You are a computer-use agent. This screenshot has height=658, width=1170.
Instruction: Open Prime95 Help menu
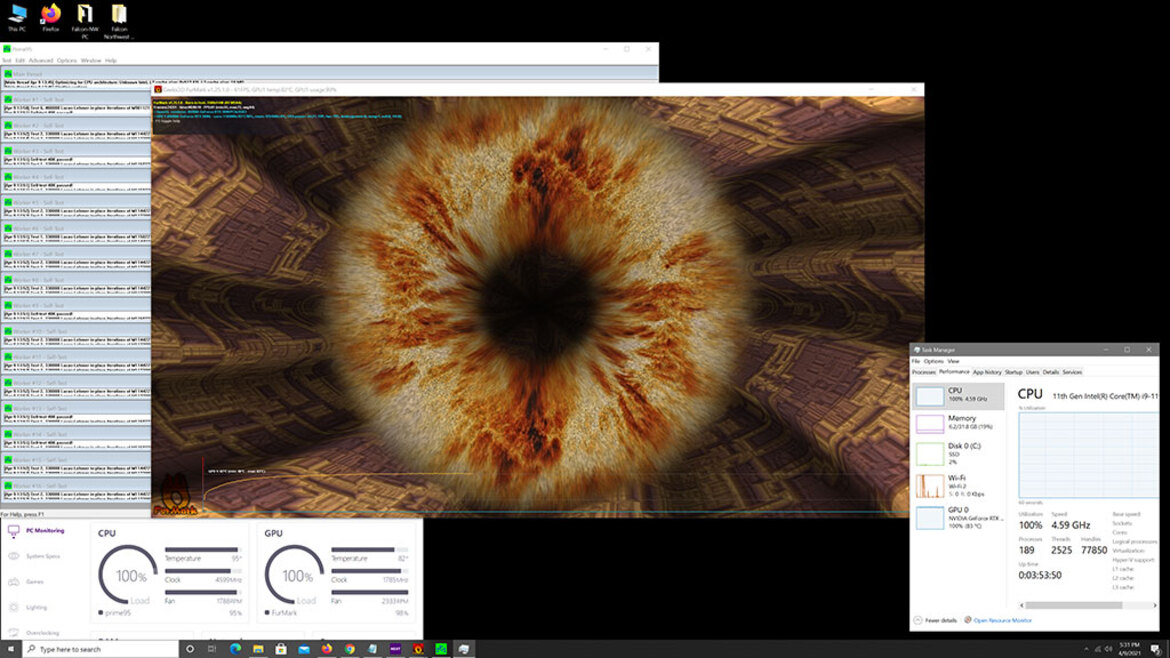[110, 60]
